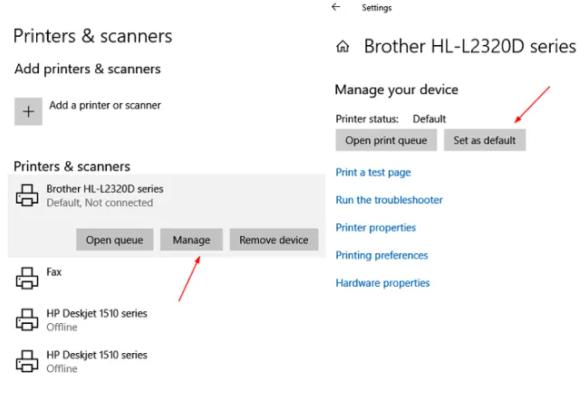Viewport: 587px width, 394px height.
Task: Click Remove device button
Action: pos(274,240)
